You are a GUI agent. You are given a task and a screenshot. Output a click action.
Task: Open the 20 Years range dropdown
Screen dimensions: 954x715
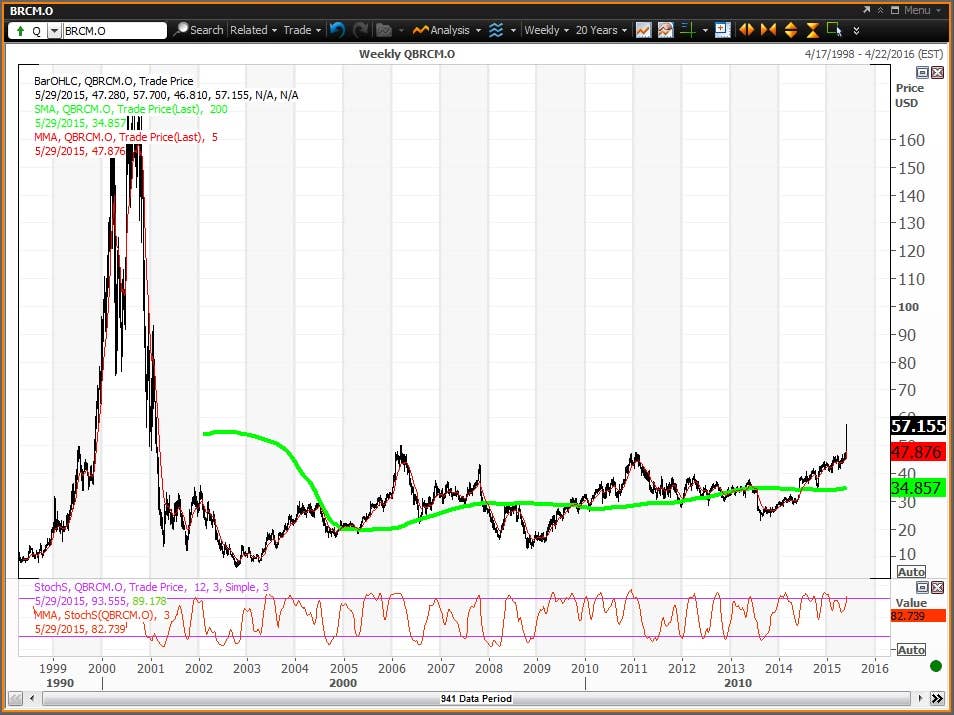pos(601,30)
